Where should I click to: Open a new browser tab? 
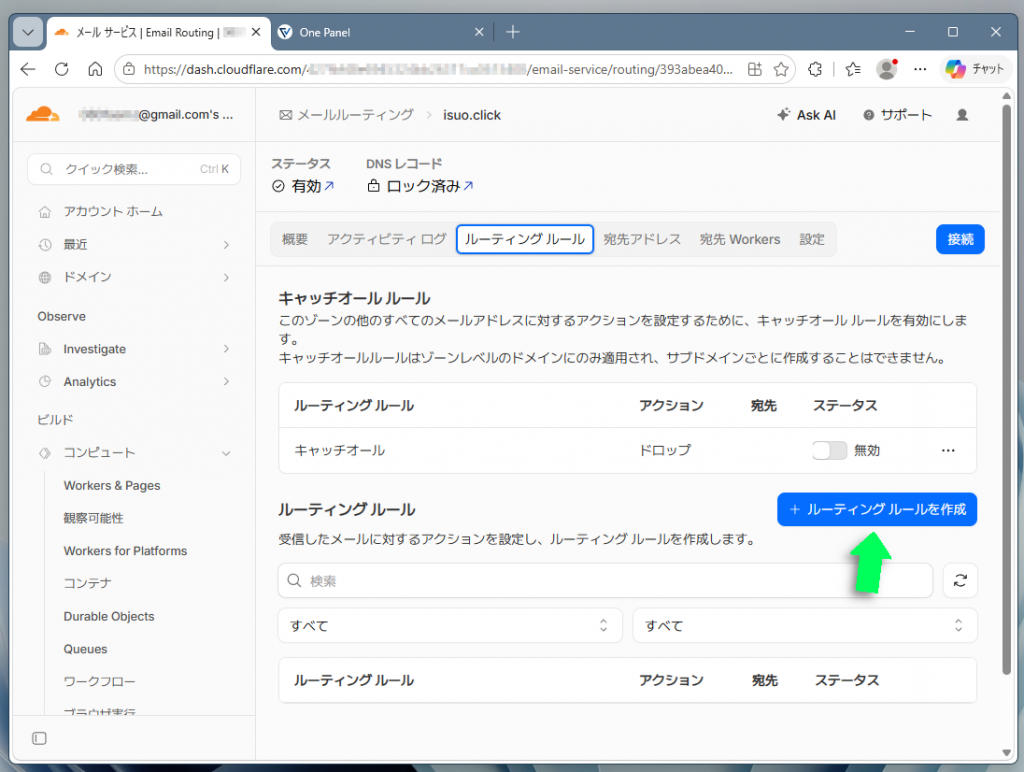[513, 32]
